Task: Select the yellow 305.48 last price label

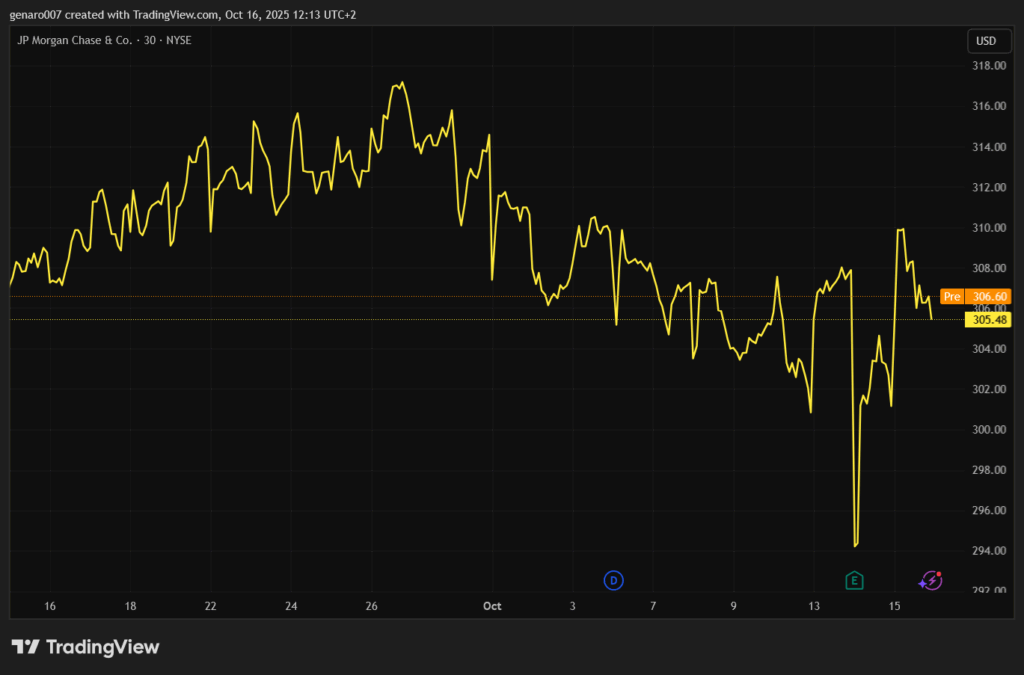Action: (x=989, y=320)
